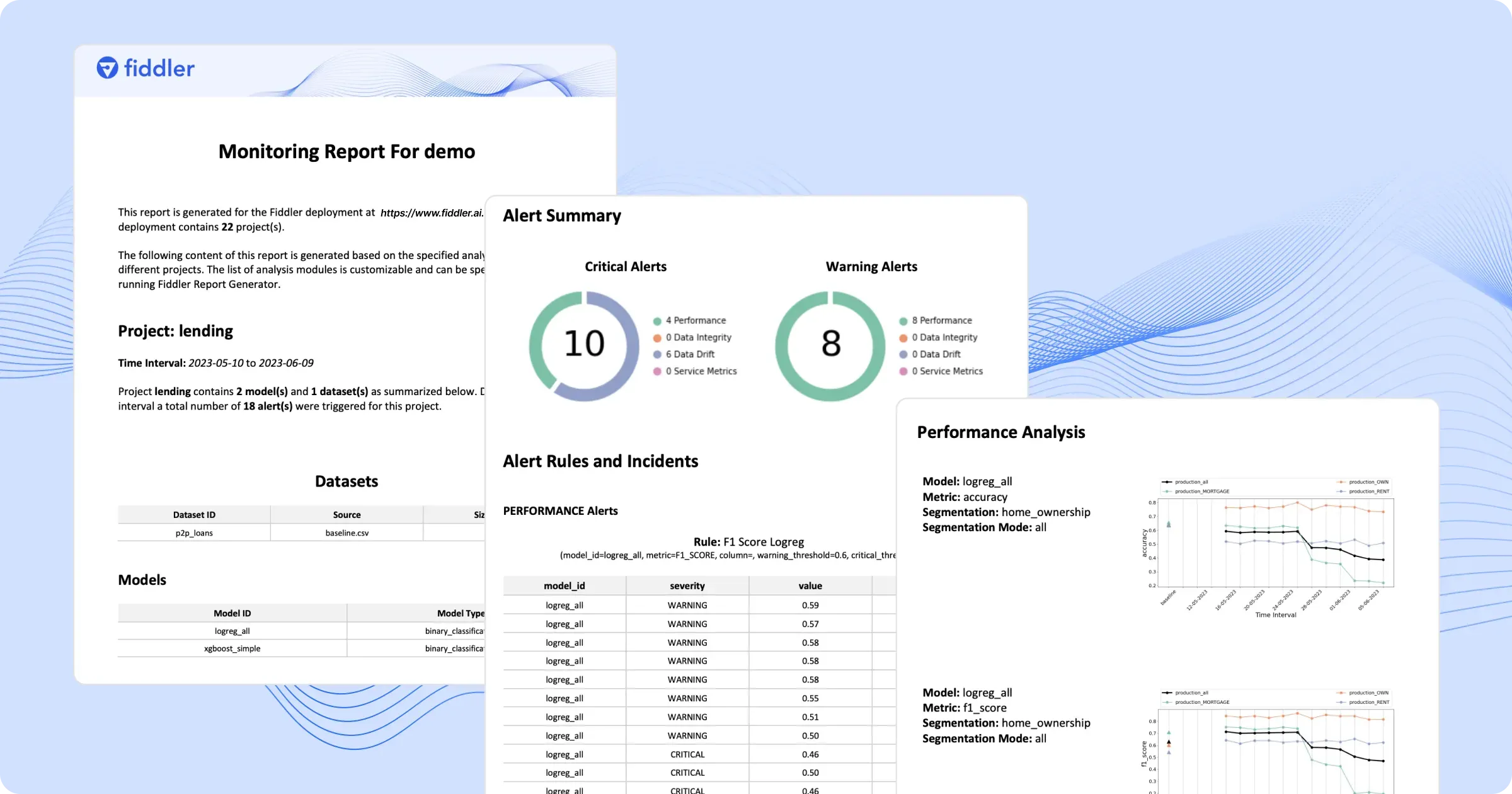Click the Fiddler logo in report header
Image resolution: width=1512 pixels, height=794 pixels.
tap(146, 68)
